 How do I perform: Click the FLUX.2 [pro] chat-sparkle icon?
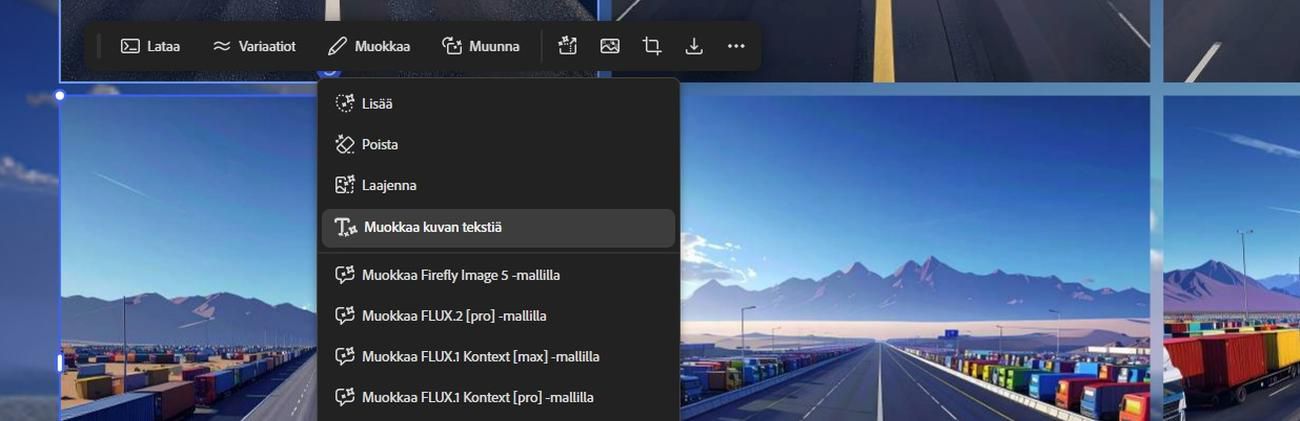click(x=345, y=316)
